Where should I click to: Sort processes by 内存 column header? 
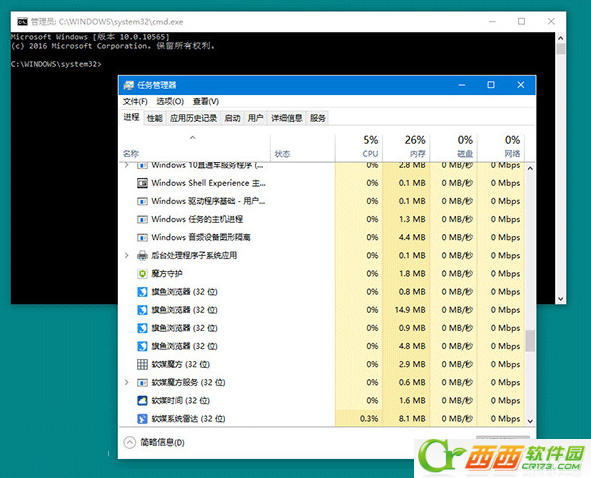406,147
